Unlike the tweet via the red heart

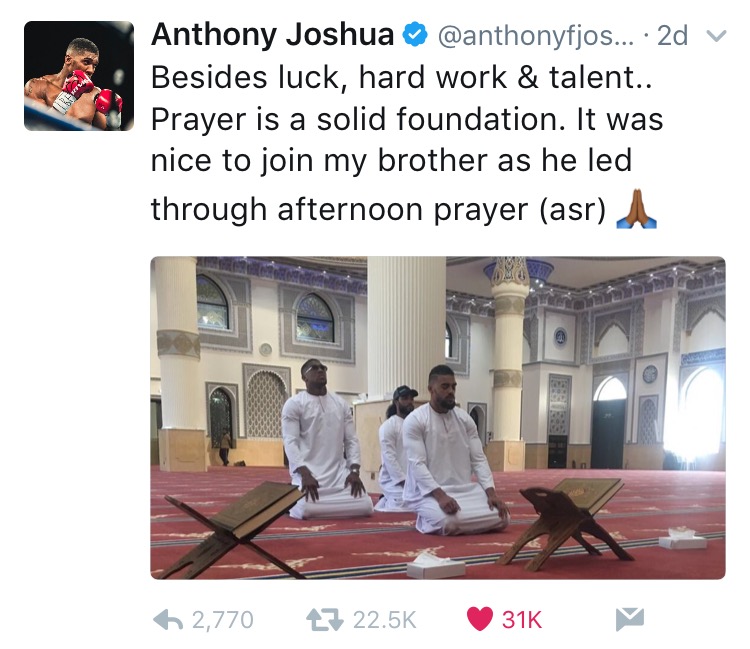(480, 619)
